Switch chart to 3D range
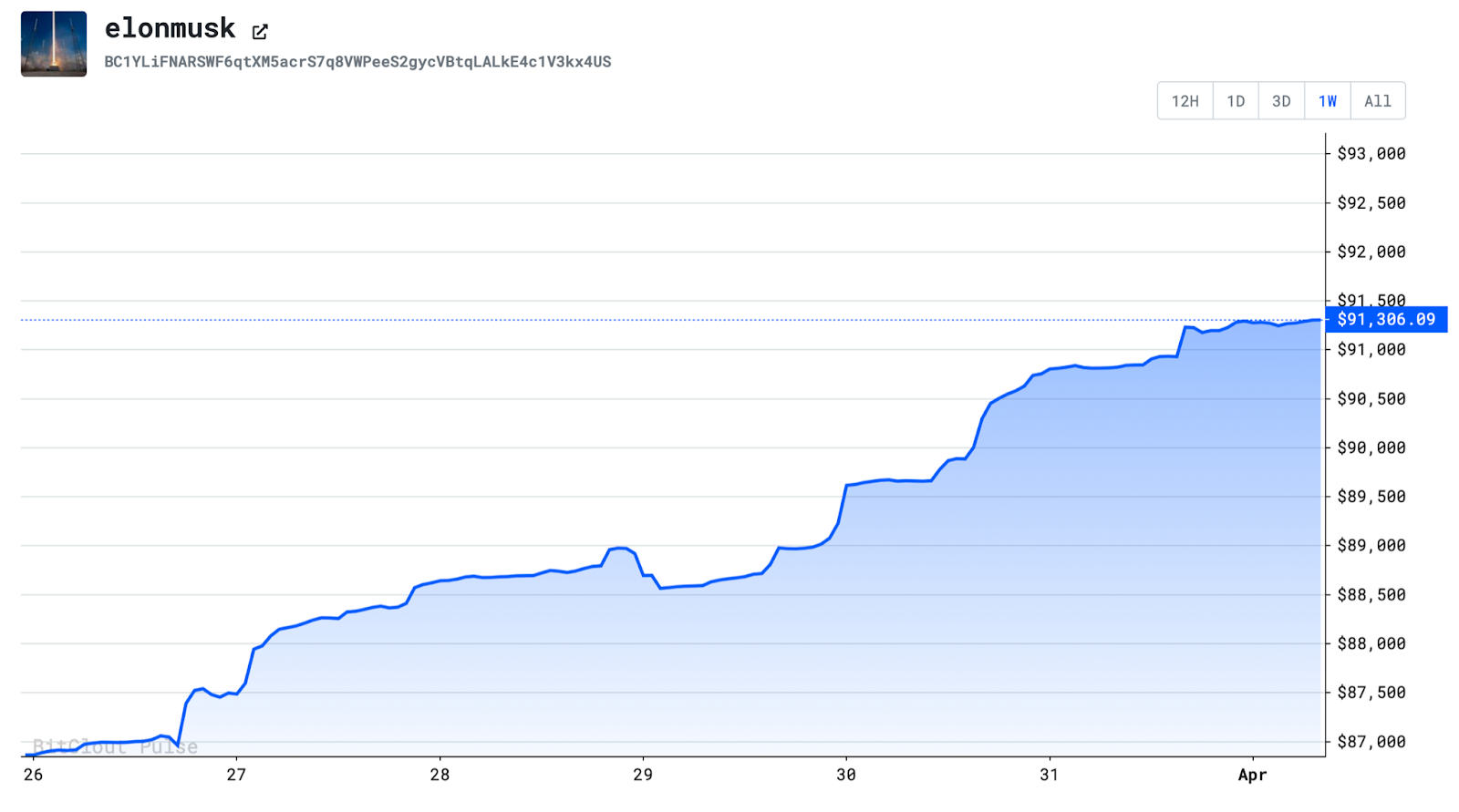Viewport: 1459px width, 812px height. [x=1281, y=101]
